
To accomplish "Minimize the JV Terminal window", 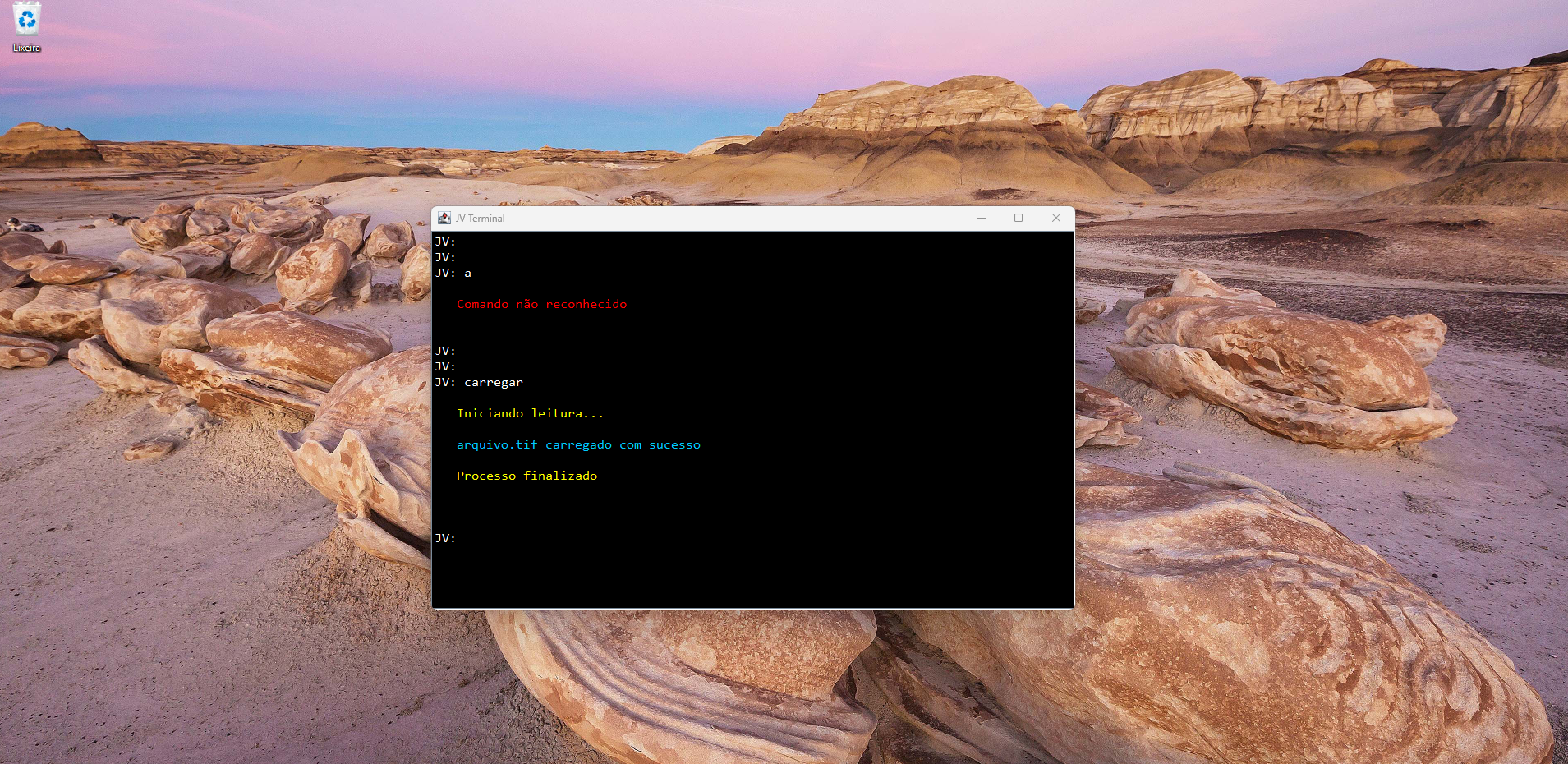I will coord(981,218).
